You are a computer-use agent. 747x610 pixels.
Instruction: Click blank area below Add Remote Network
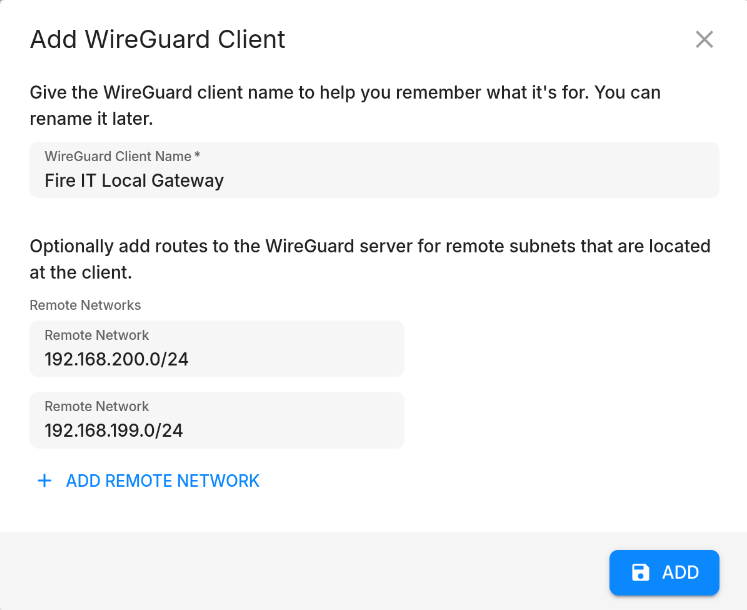pos(374,514)
